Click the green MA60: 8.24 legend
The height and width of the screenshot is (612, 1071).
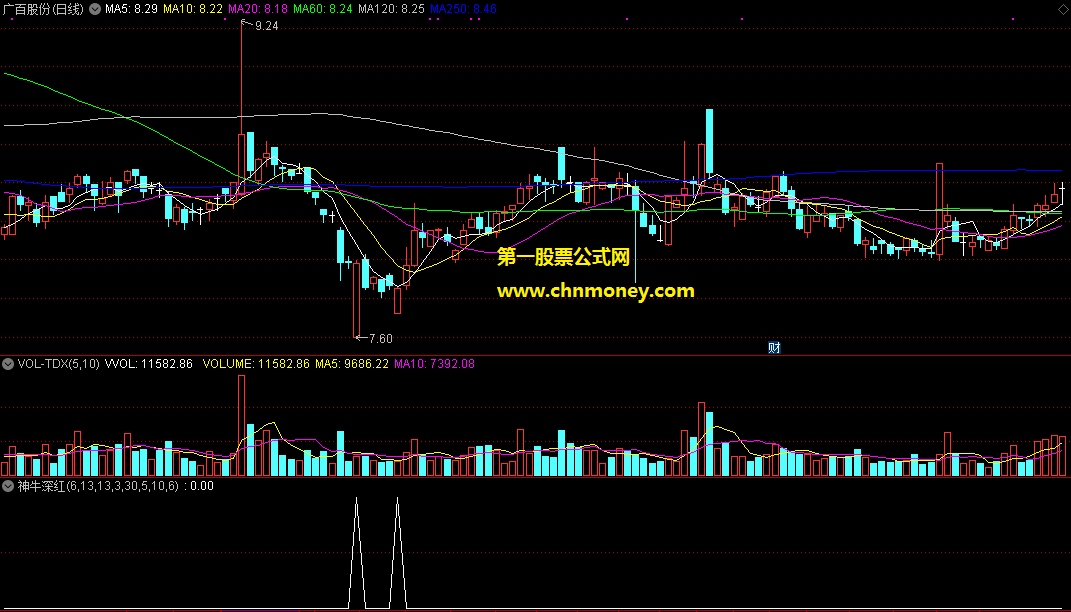pyautogui.click(x=322, y=9)
